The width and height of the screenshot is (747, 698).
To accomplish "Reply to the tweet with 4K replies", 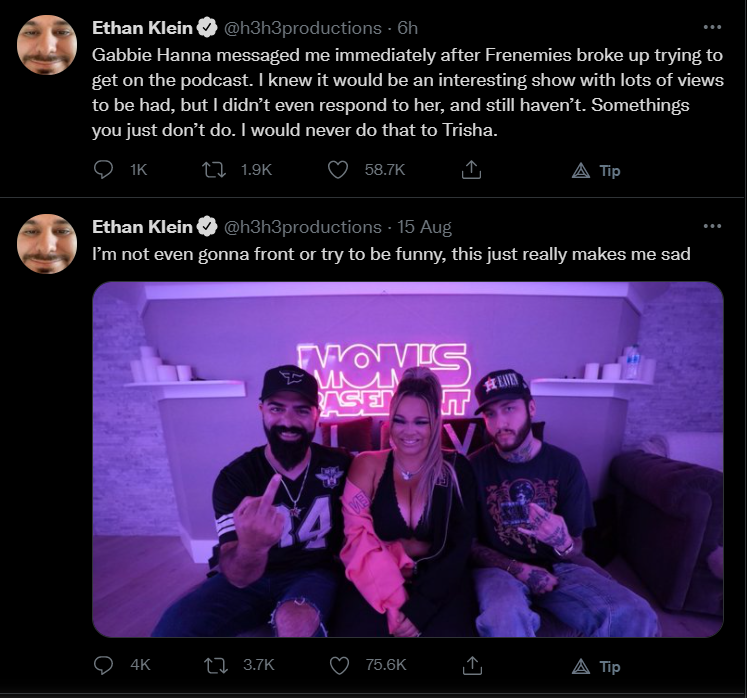I will tap(103, 665).
